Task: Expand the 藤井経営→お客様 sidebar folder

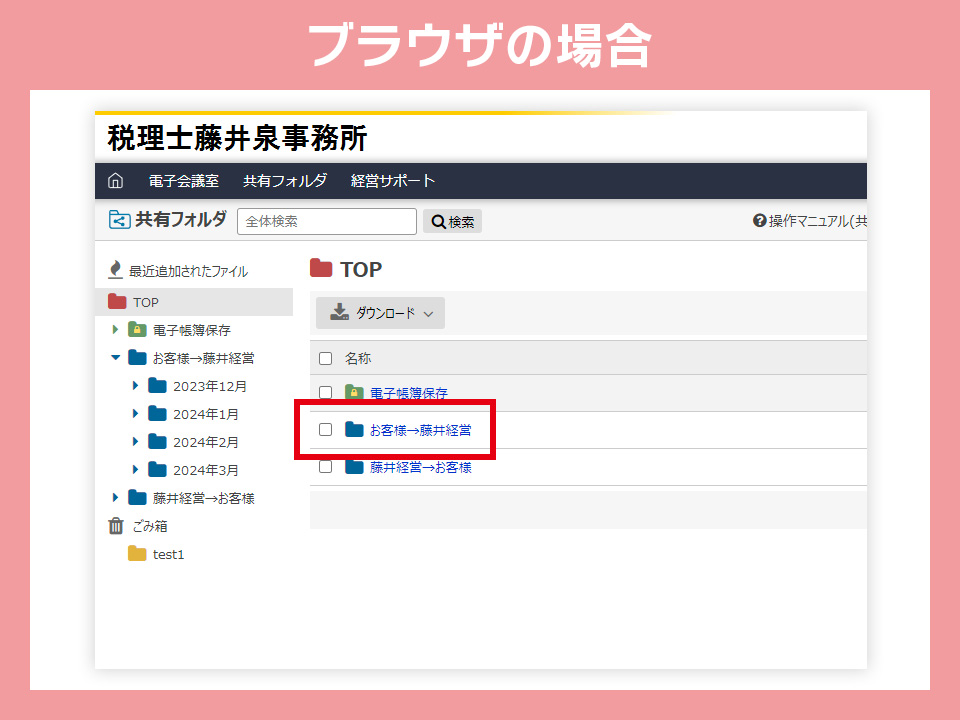Action: click(115, 498)
